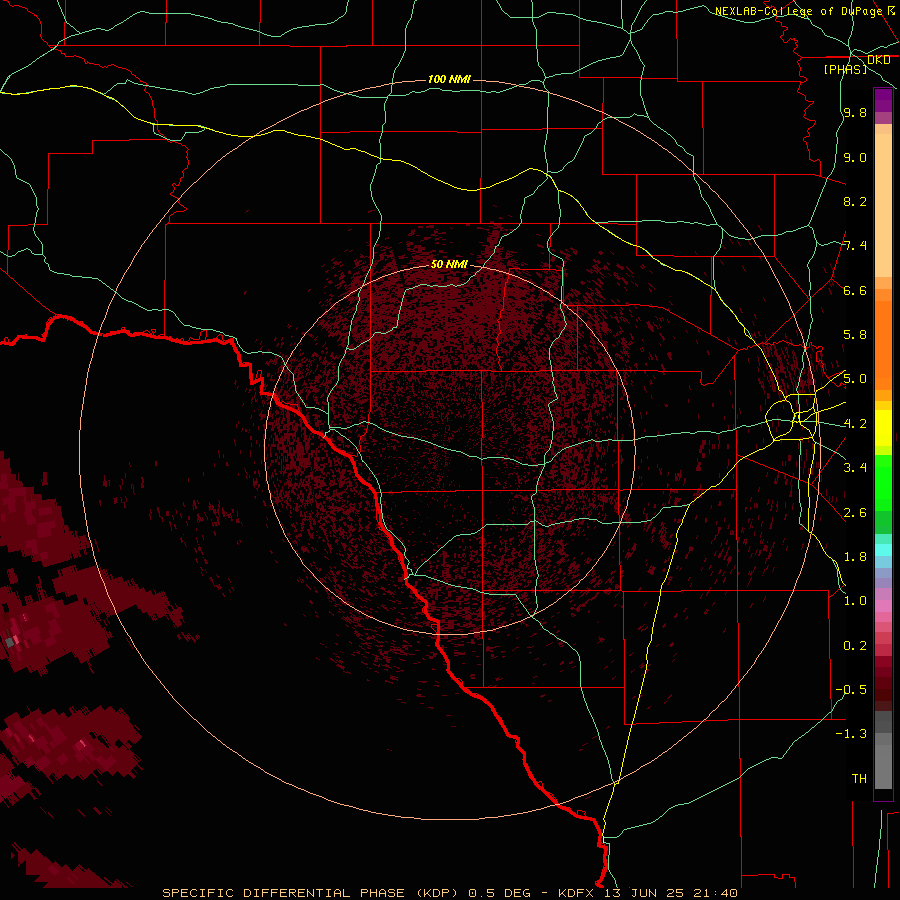
Task: Click the 1.0 value on color scale
Action: click(x=855, y=601)
